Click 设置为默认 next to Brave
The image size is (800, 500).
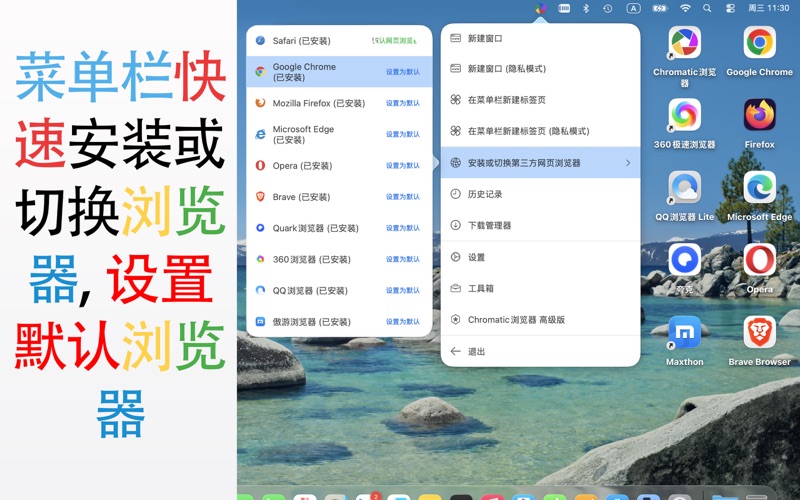403,197
